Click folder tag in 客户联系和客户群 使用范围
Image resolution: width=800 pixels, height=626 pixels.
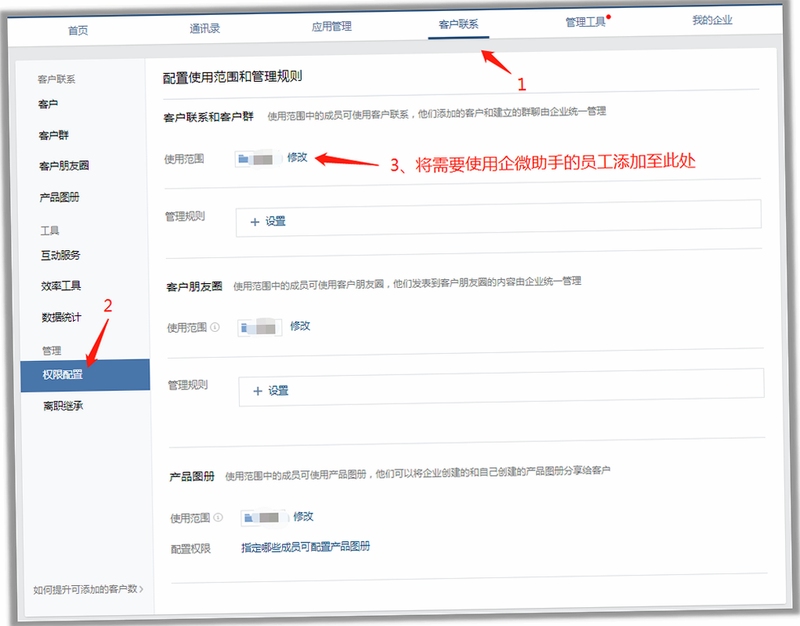coord(258,159)
